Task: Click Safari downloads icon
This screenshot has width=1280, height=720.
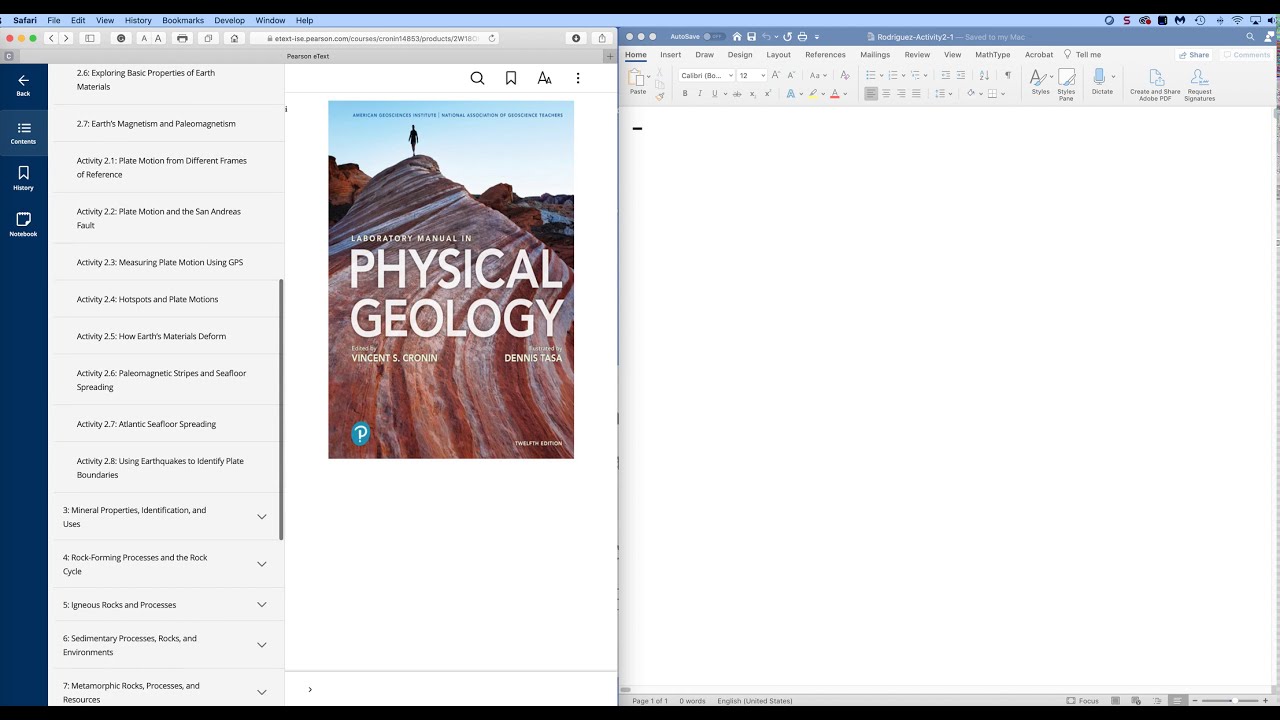Action: pyautogui.click(x=575, y=38)
